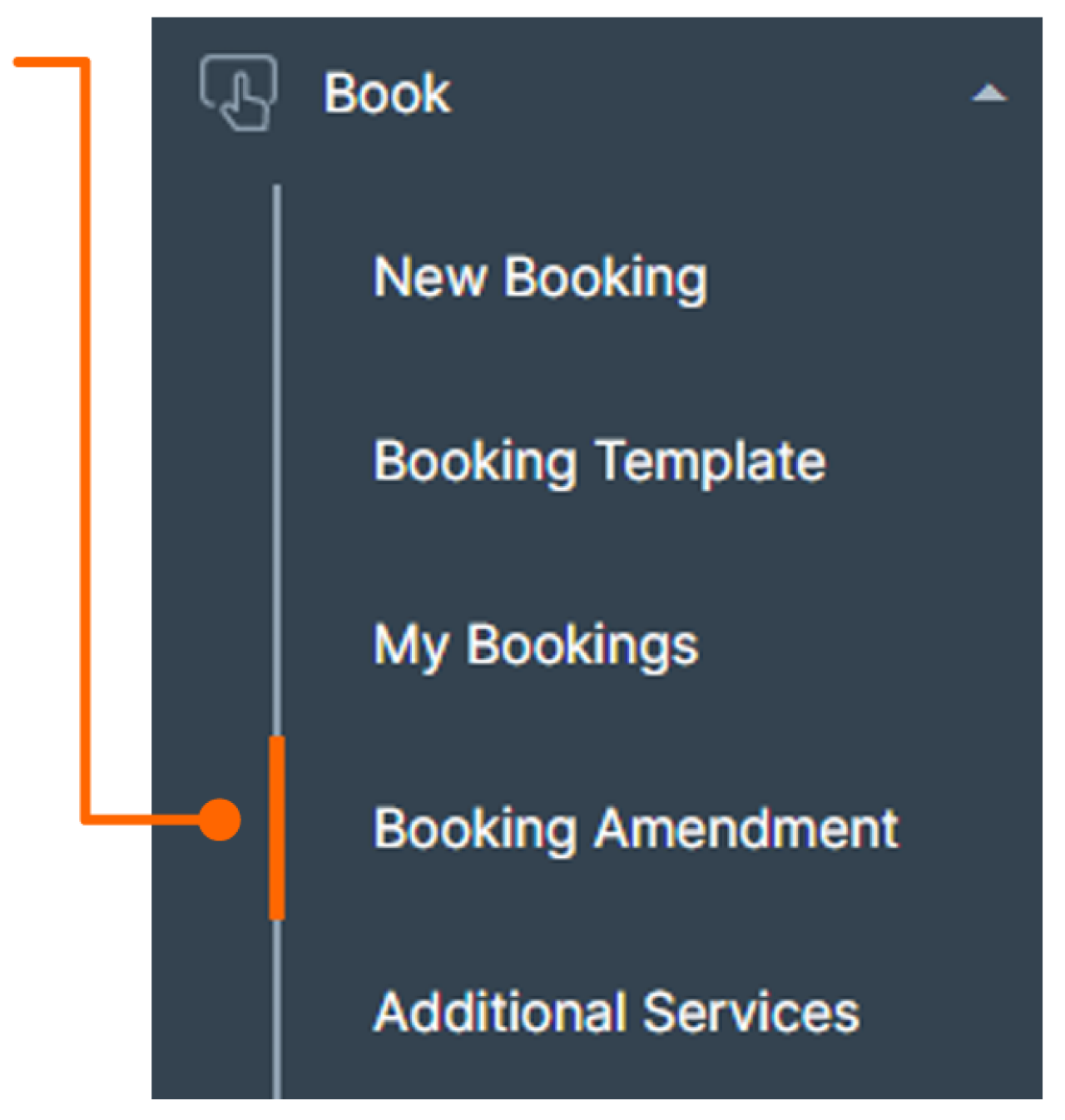Select Additional Services
1065x1120 pixels.
(616, 1012)
